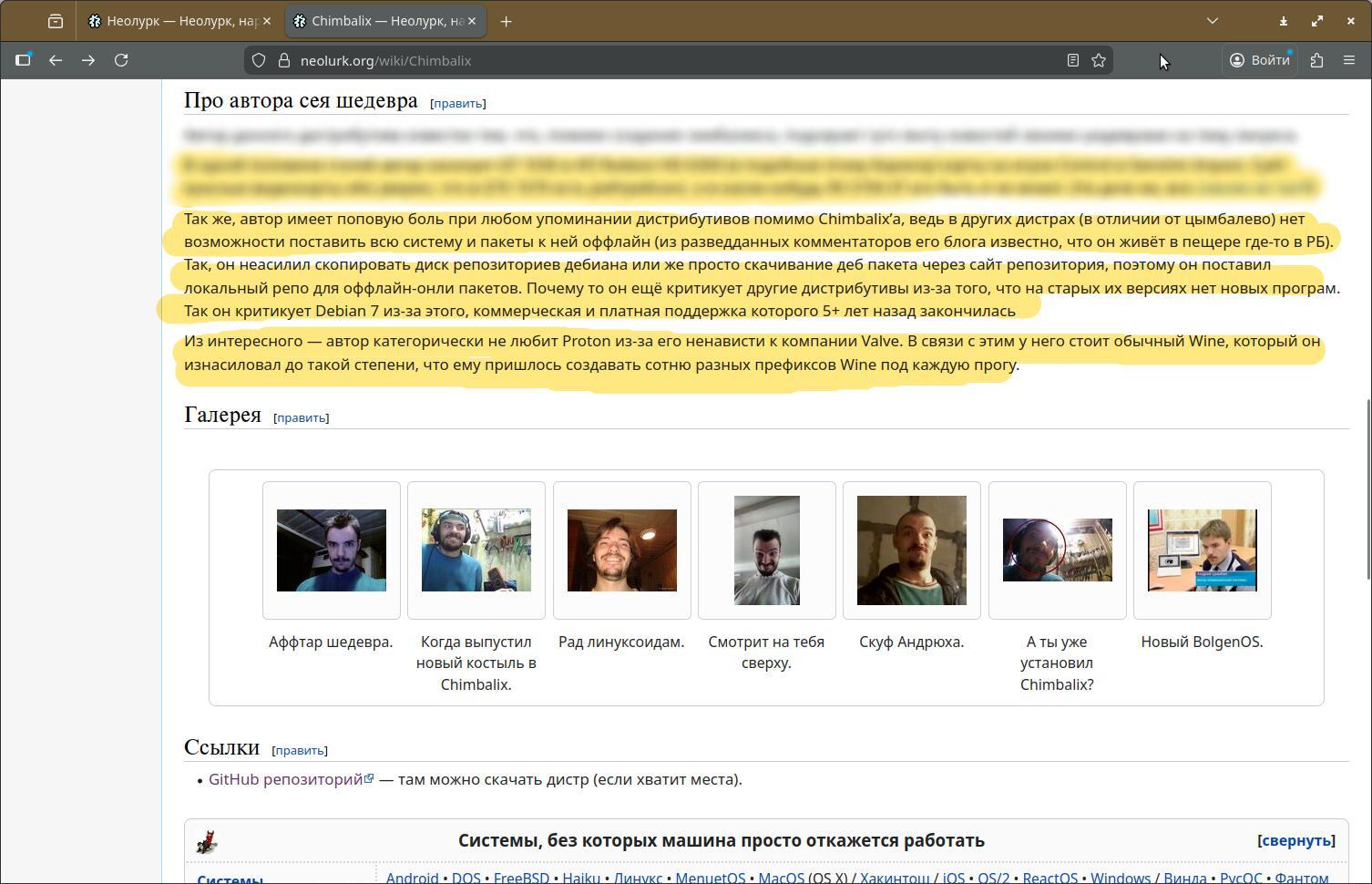Click the Новый BolgenOS gallery image
Screen dimensions: 1372x884
coord(1202,550)
